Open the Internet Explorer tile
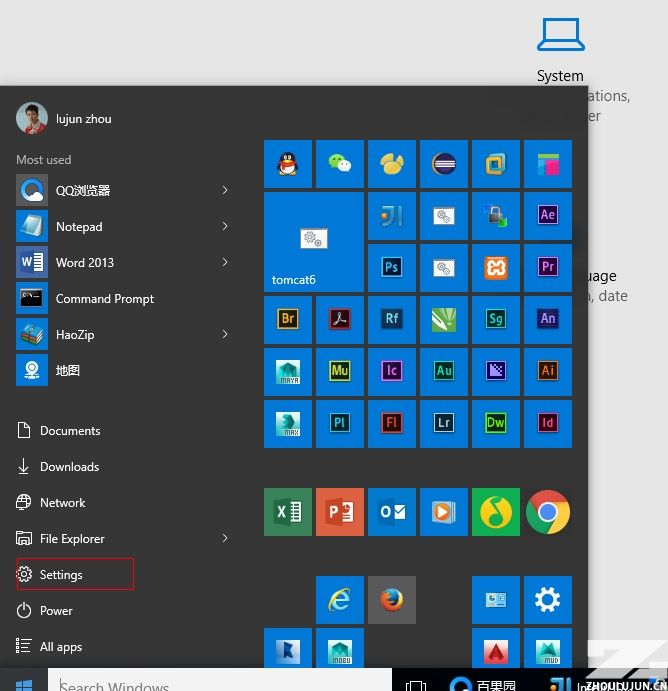Image resolution: width=668 pixels, height=691 pixels. coord(340,600)
